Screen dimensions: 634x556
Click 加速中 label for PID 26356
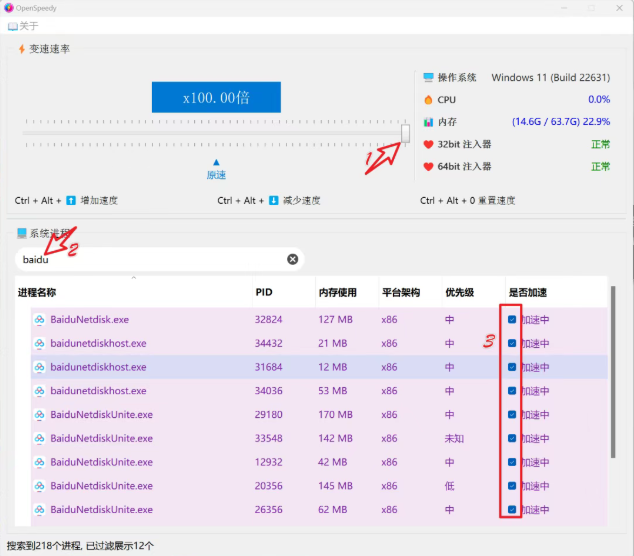pos(535,509)
